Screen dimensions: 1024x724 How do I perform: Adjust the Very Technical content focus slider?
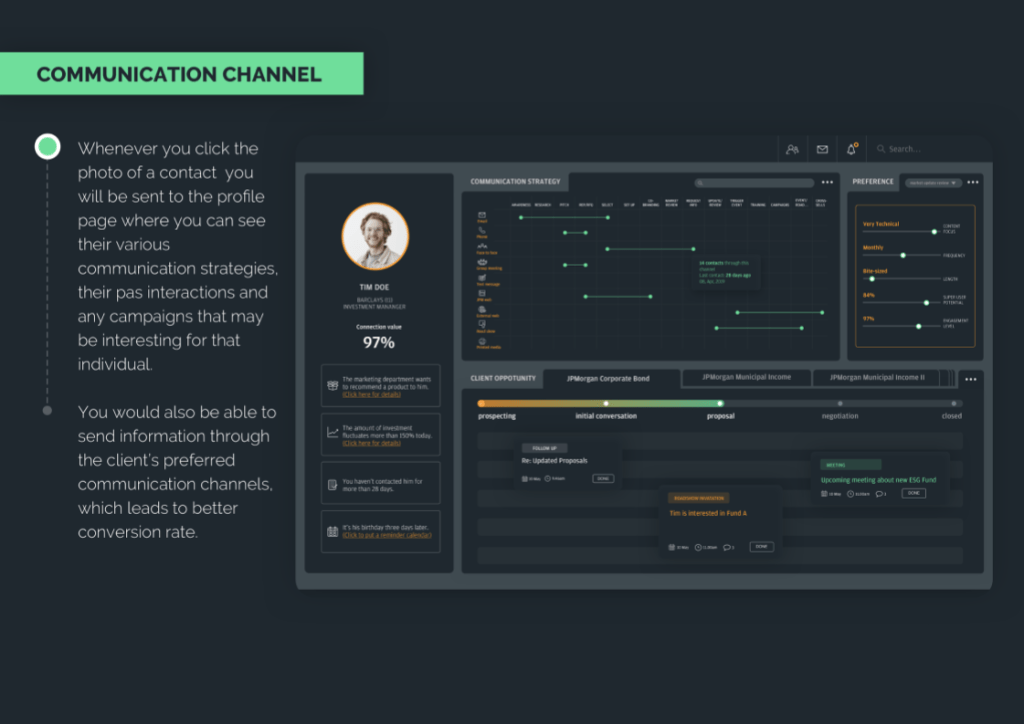(x=934, y=231)
